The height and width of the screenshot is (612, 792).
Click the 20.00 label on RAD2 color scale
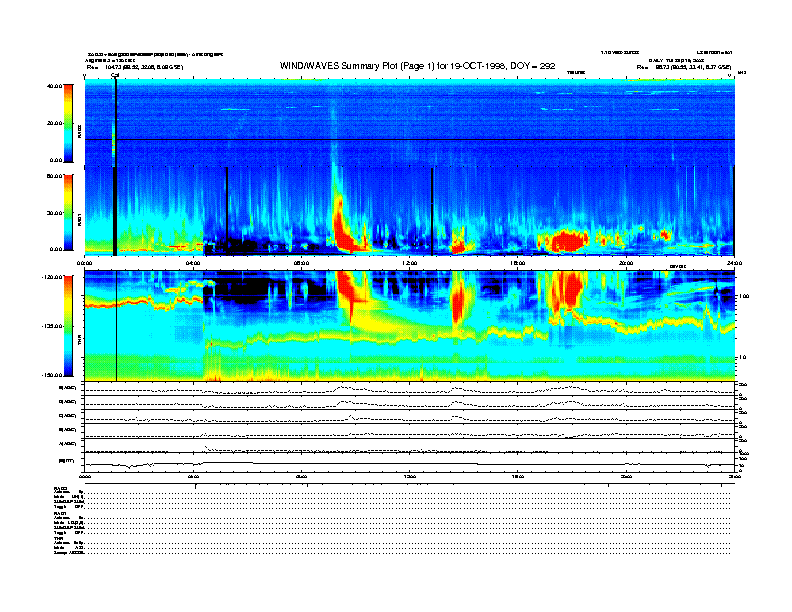click(x=55, y=123)
